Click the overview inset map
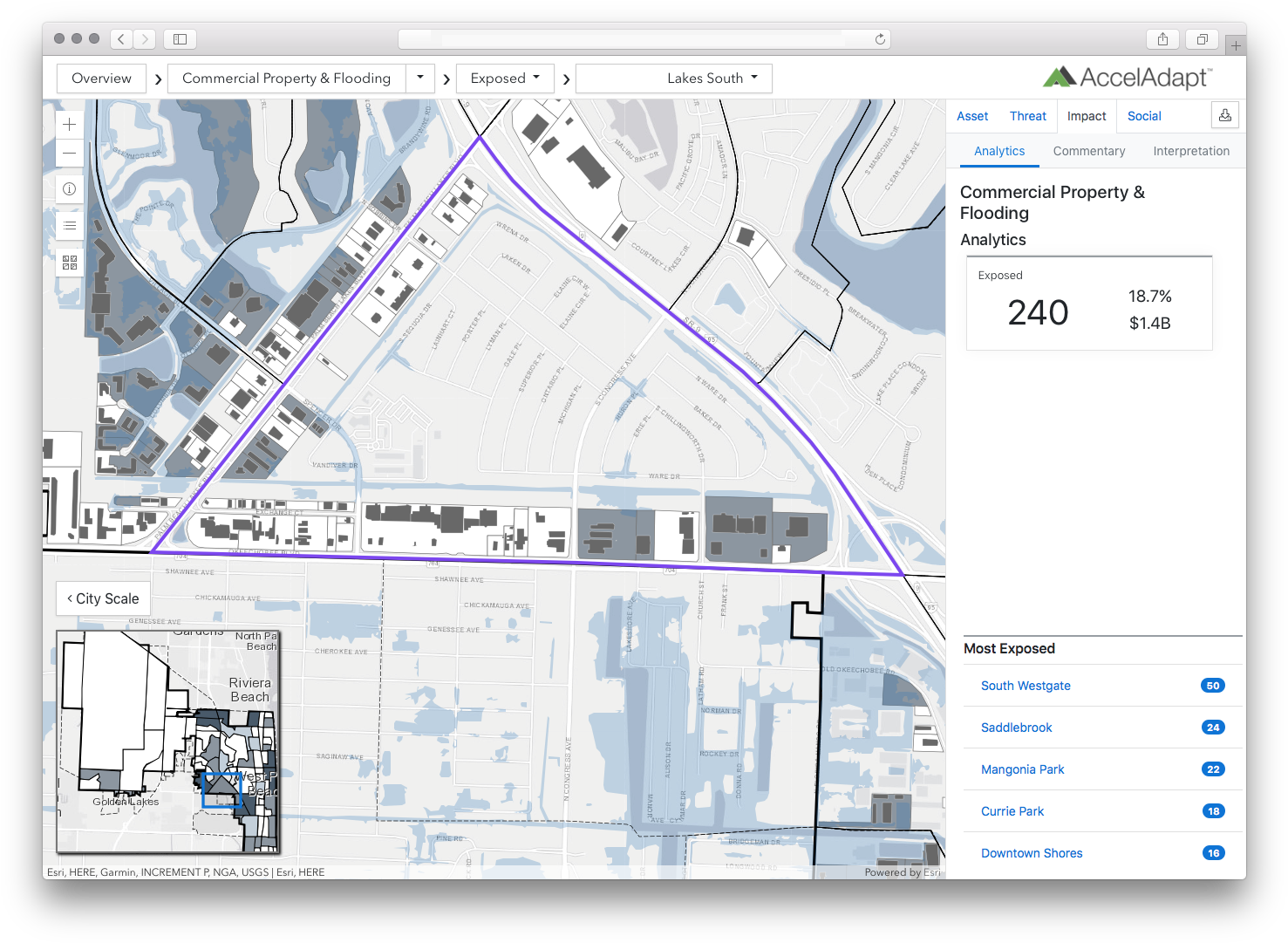Viewport: 1288px width, 943px height. [x=168, y=742]
